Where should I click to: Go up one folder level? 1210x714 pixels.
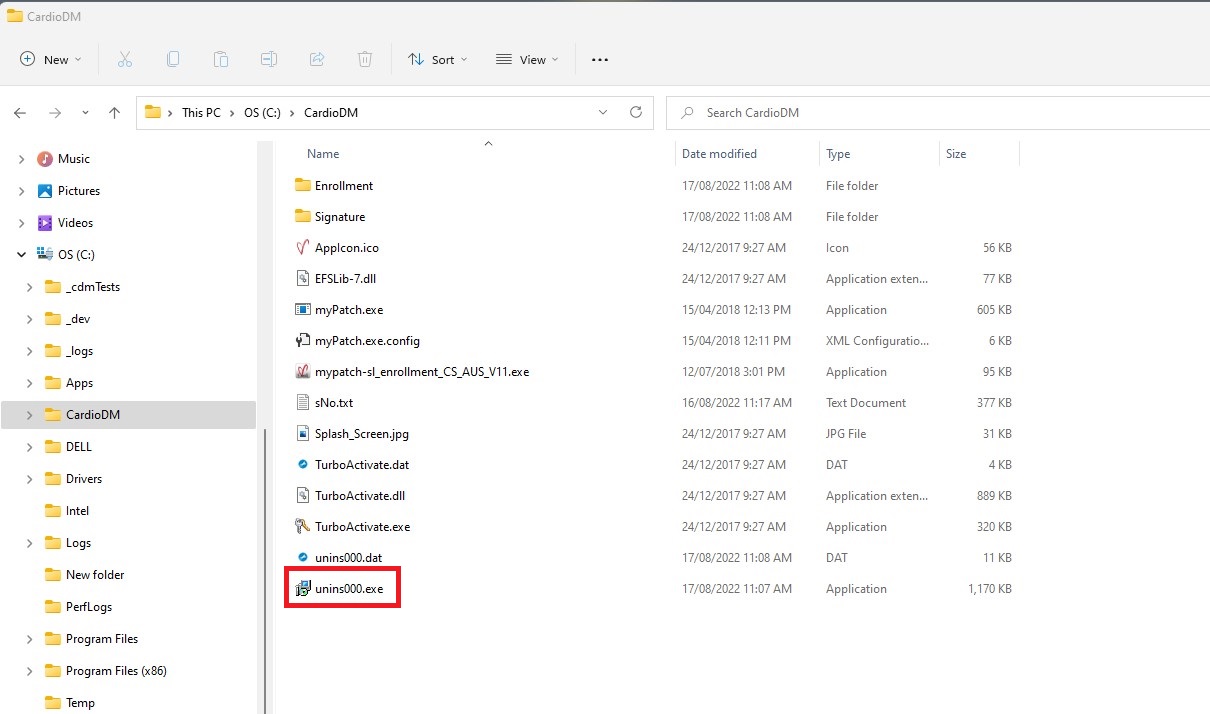pyautogui.click(x=114, y=113)
